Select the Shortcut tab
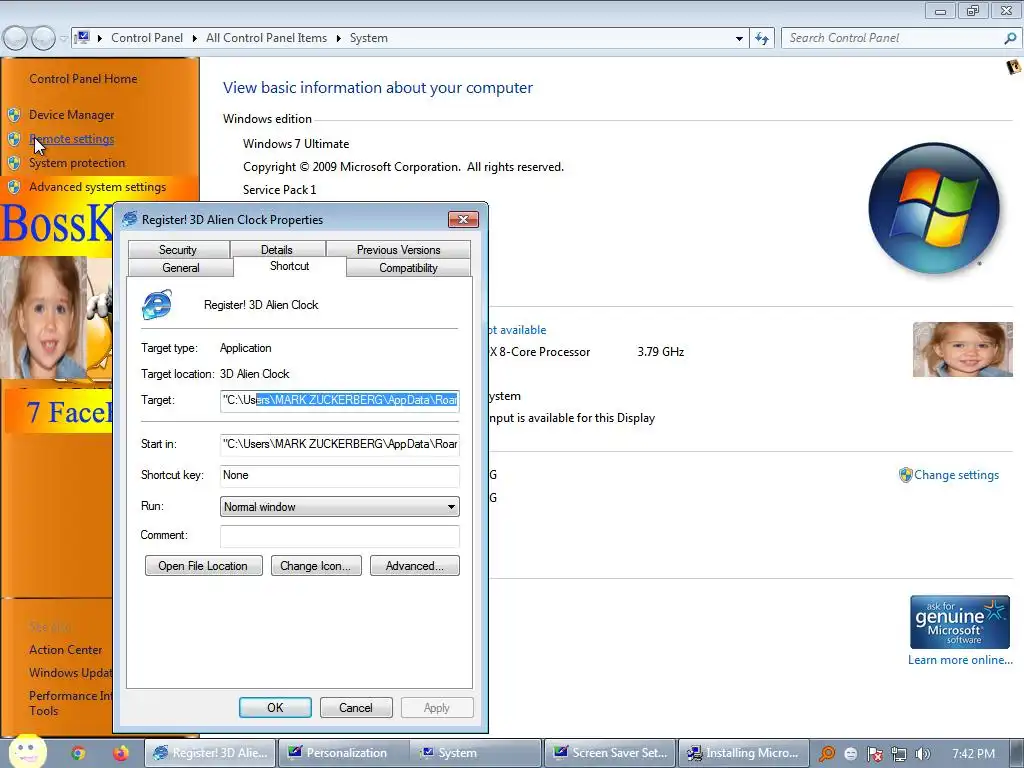This screenshot has height=768, width=1024. pos(289,266)
